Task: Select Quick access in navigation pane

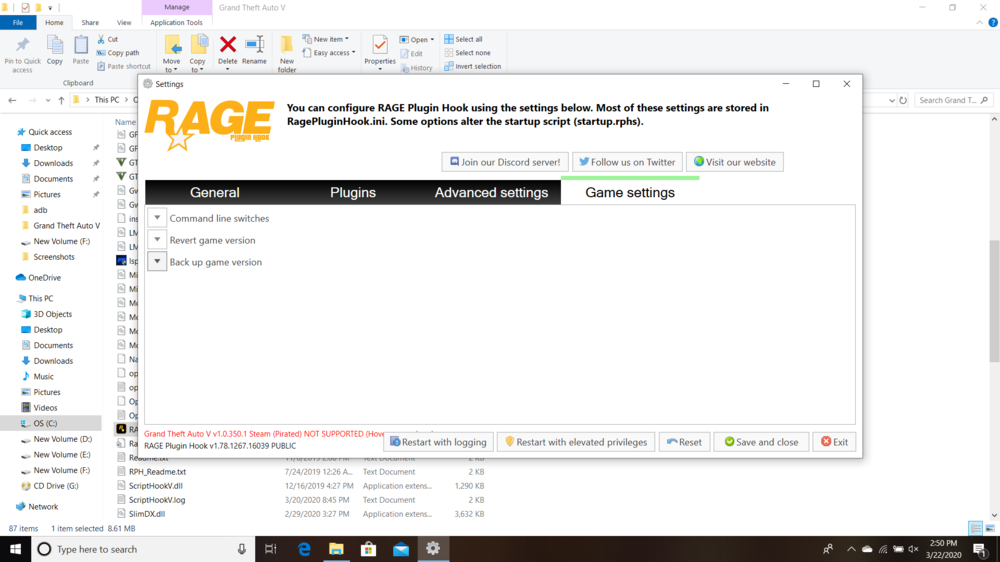Action: coord(50,132)
